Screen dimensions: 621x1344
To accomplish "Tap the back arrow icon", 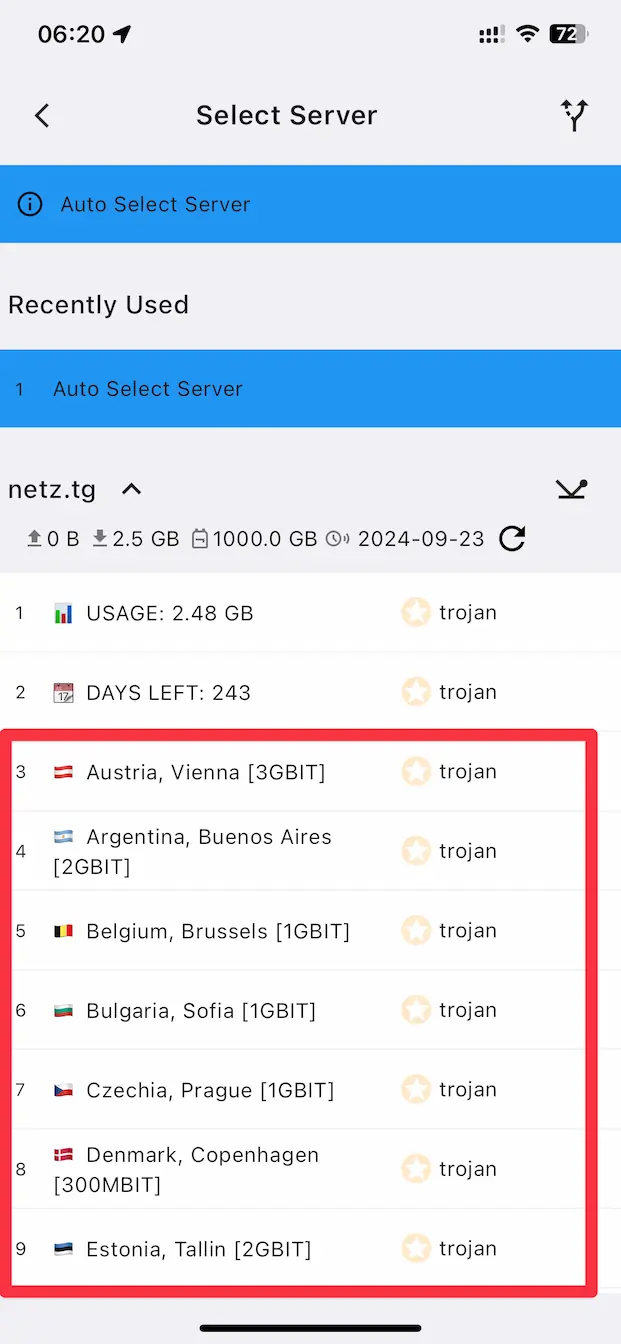I will pos(41,115).
